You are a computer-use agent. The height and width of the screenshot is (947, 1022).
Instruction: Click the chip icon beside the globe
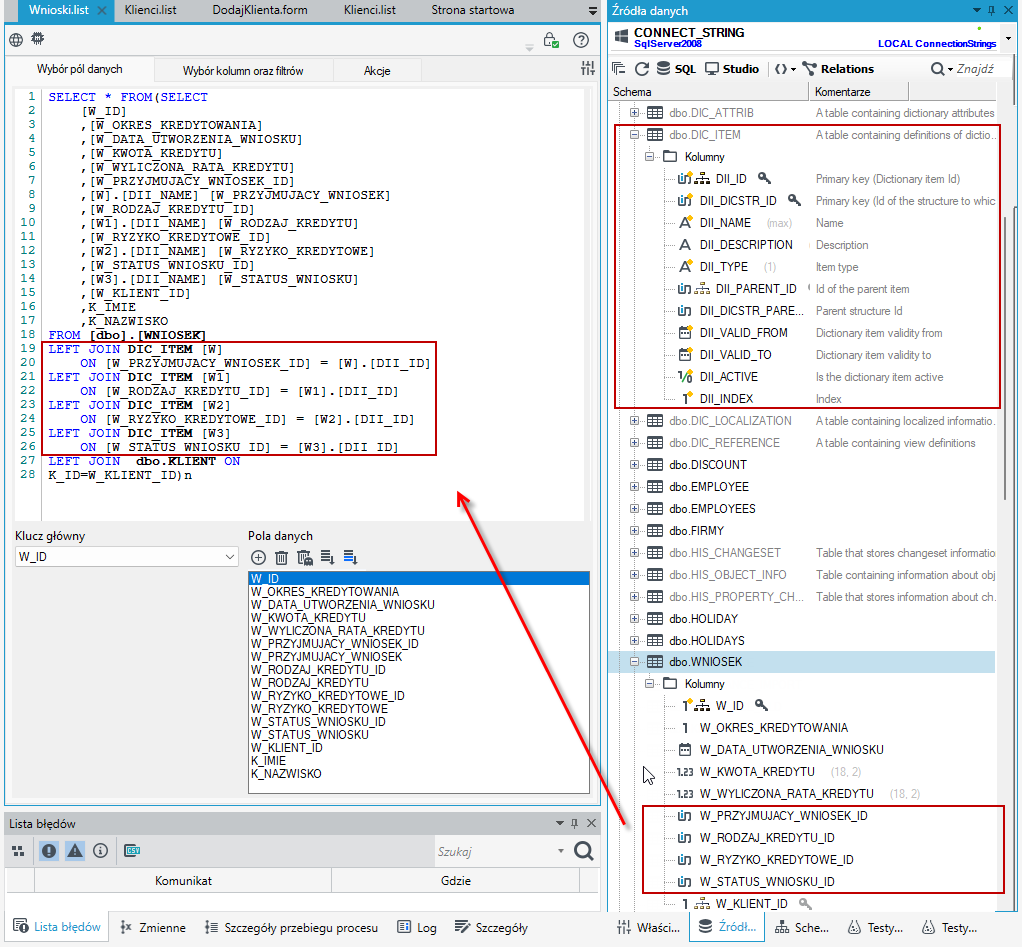pyautogui.click(x=38, y=39)
